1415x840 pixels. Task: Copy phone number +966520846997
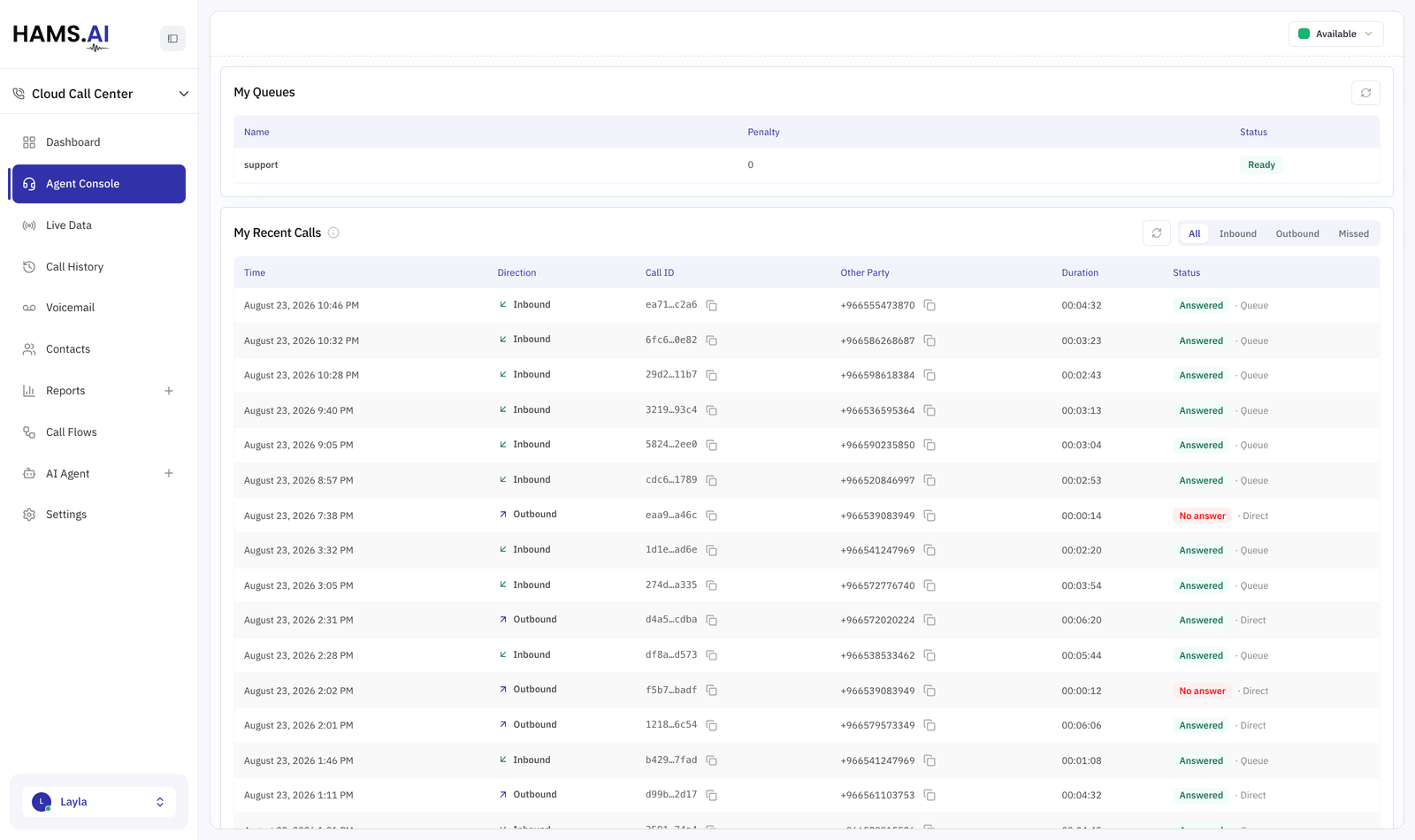pos(929,480)
